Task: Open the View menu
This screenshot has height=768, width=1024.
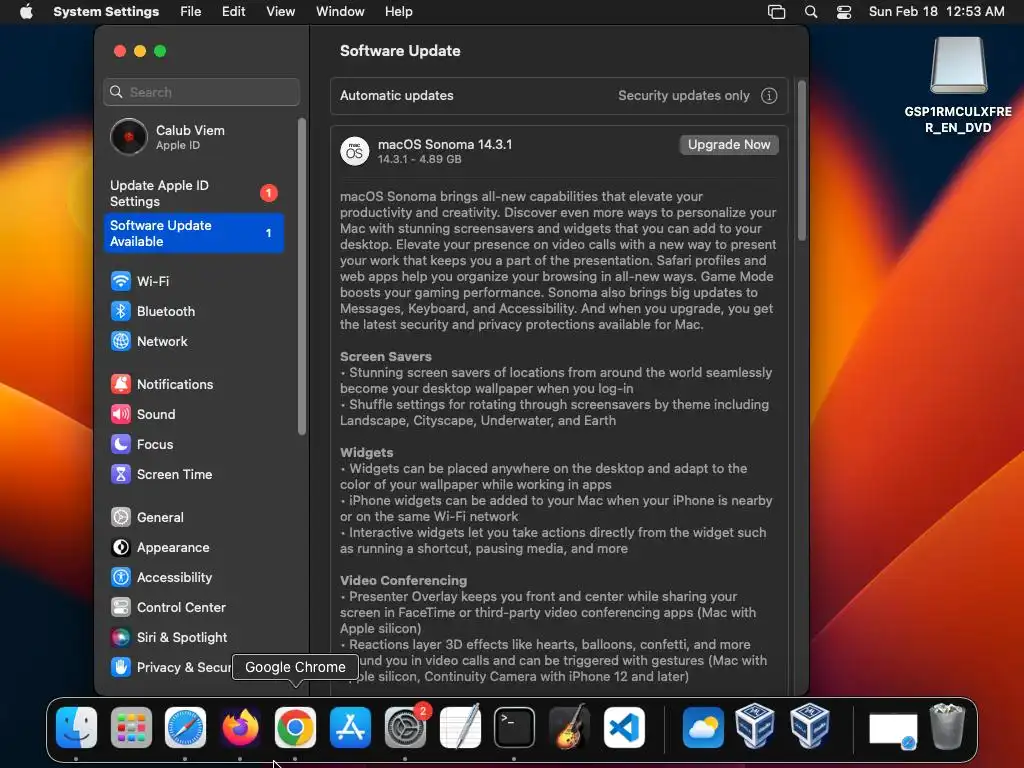Action: [280, 12]
